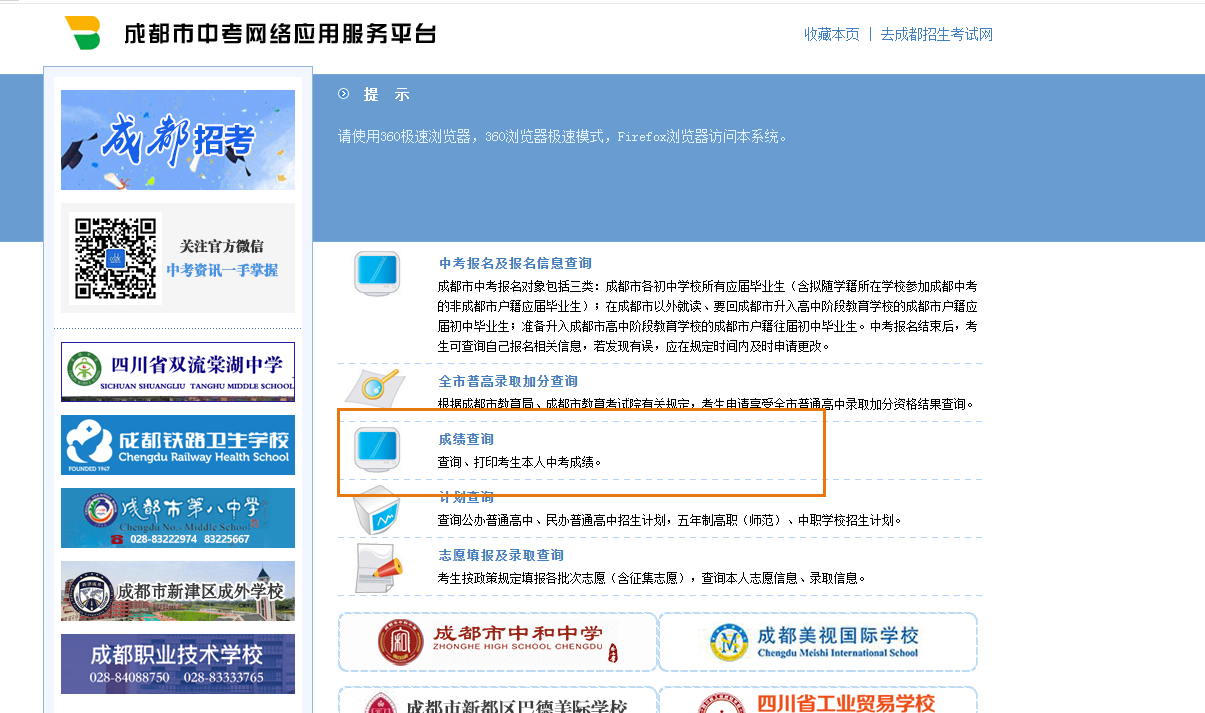Click the 成都招考 banner image

pos(178,140)
